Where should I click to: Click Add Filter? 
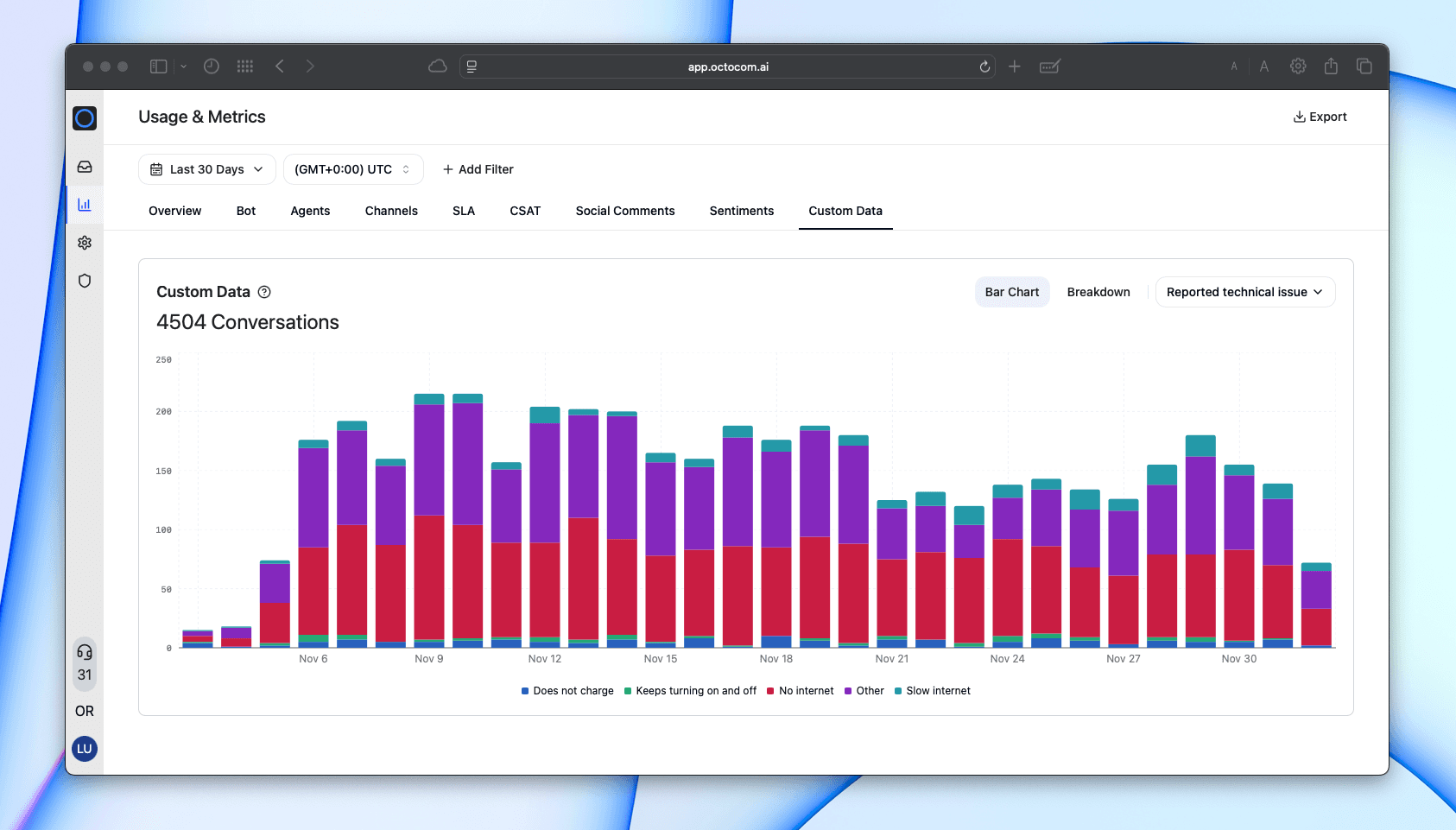tap(478, 169)
